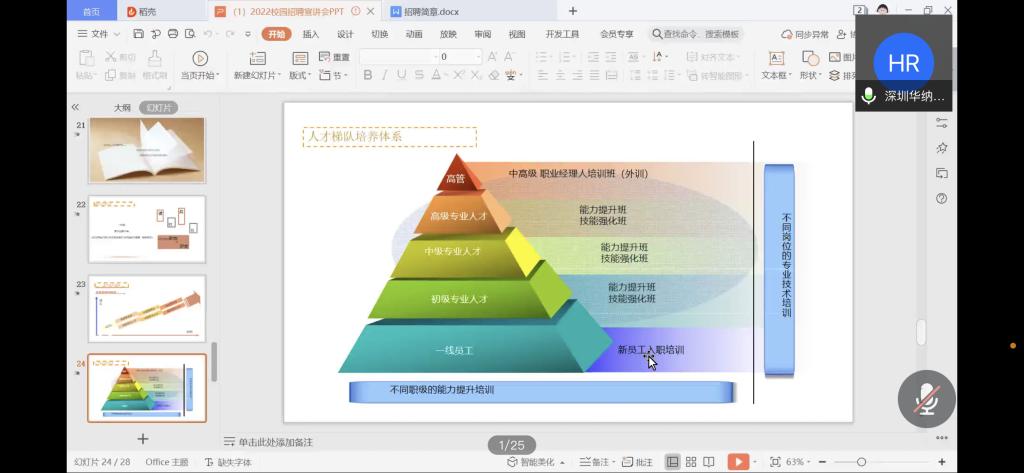This screenshot has width=1024, height=473.
Task: Unmute the microphone button
Action: pos(926,398)
